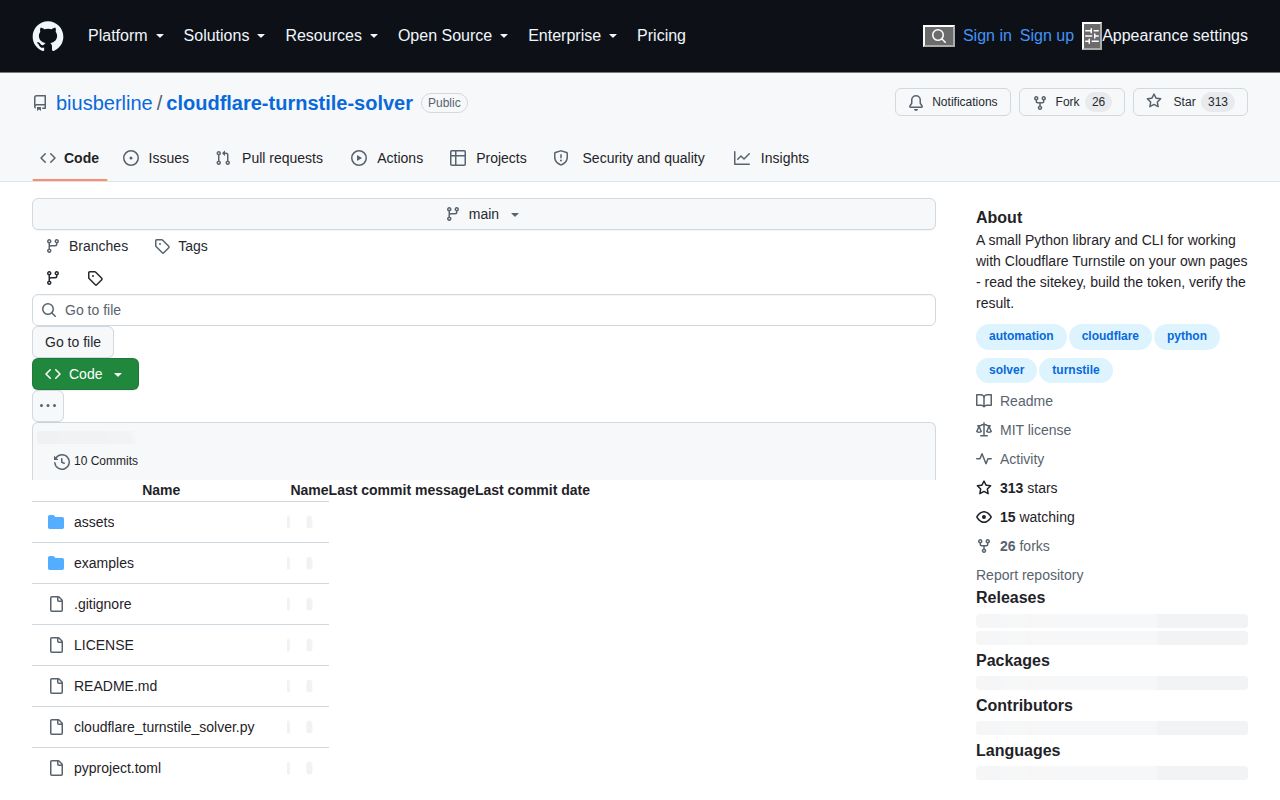The width and height of the screenshot is (1280, 800).
Task: Click the branches icon below Branches
Action: pos(53,278)
